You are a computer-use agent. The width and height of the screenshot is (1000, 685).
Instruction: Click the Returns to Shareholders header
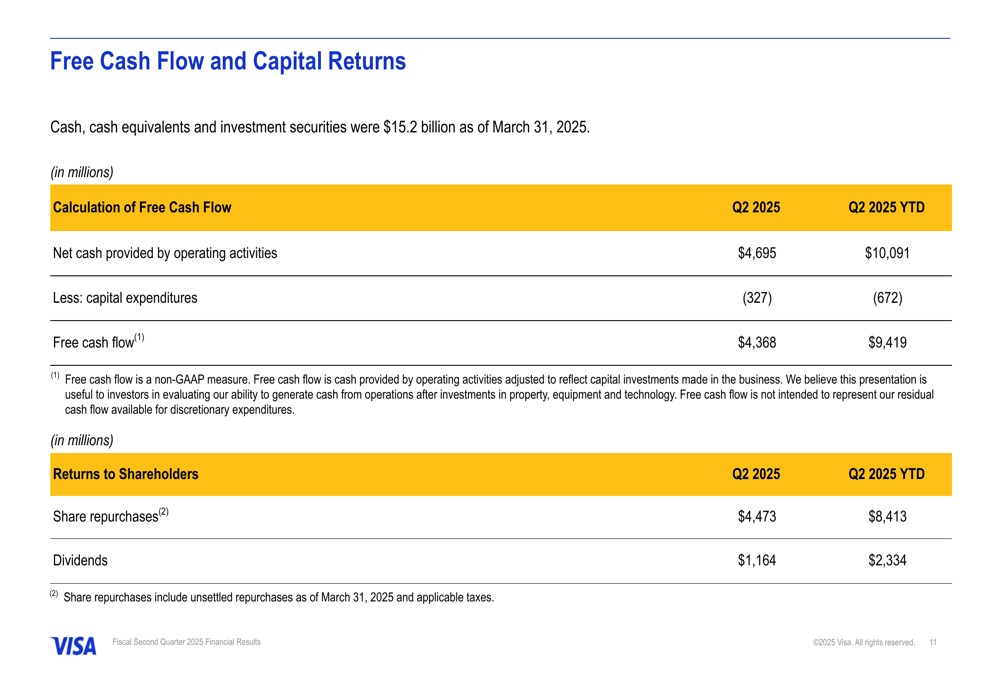pyautogui.click(x=126, y=474)
